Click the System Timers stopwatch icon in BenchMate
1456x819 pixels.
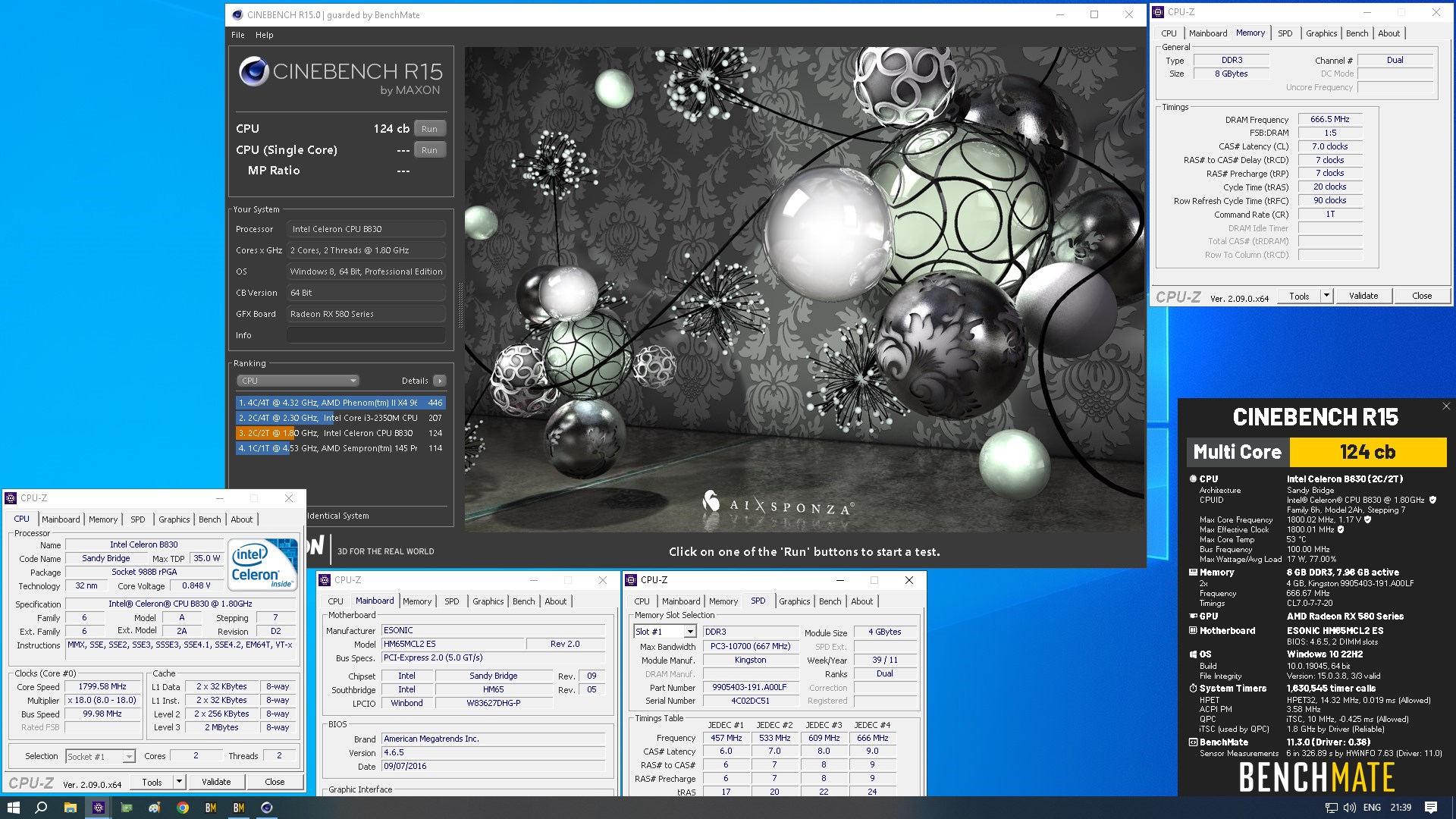[x=1193, y=689]
